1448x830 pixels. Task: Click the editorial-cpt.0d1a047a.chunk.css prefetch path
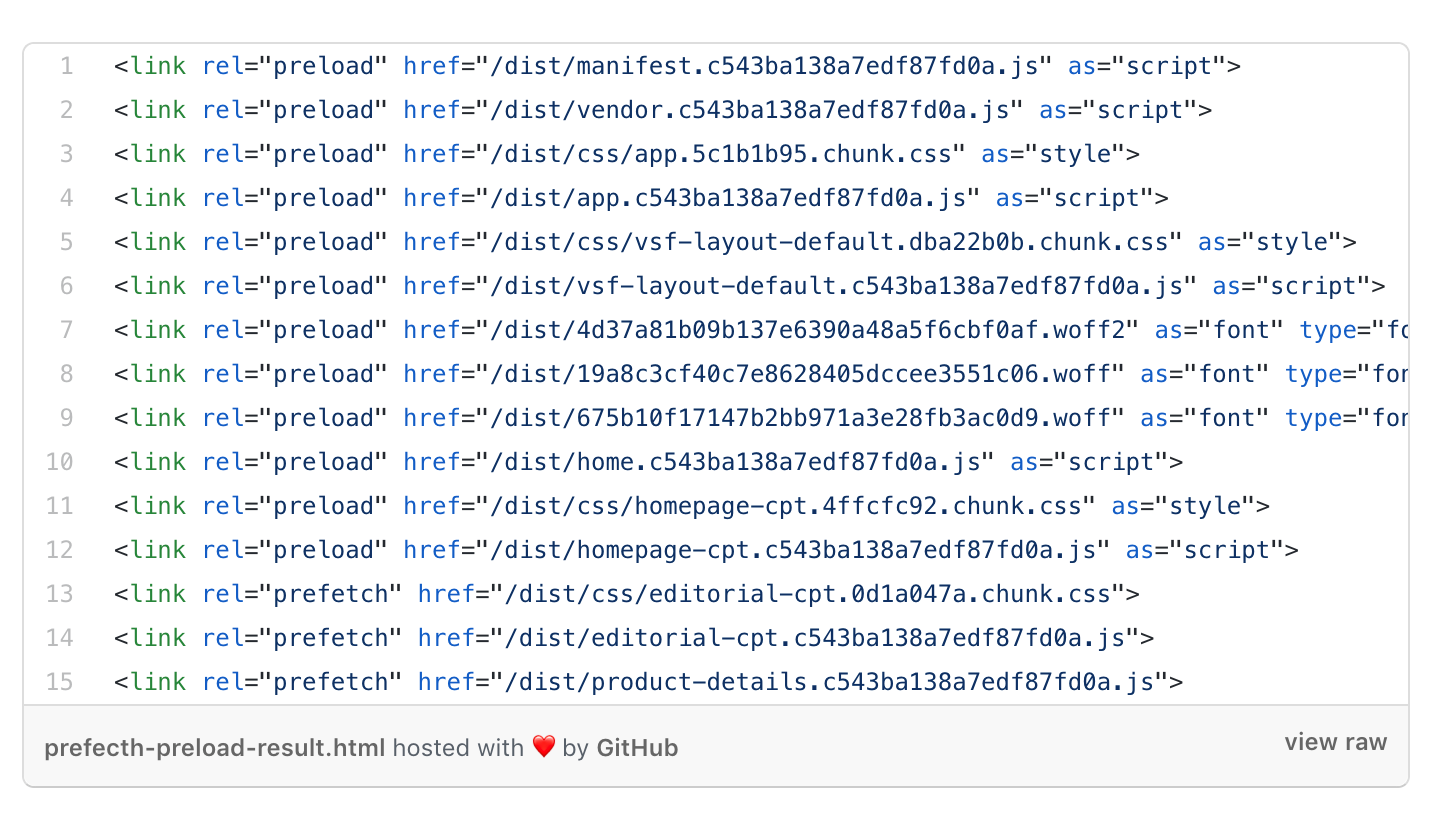tap(807, 595)
